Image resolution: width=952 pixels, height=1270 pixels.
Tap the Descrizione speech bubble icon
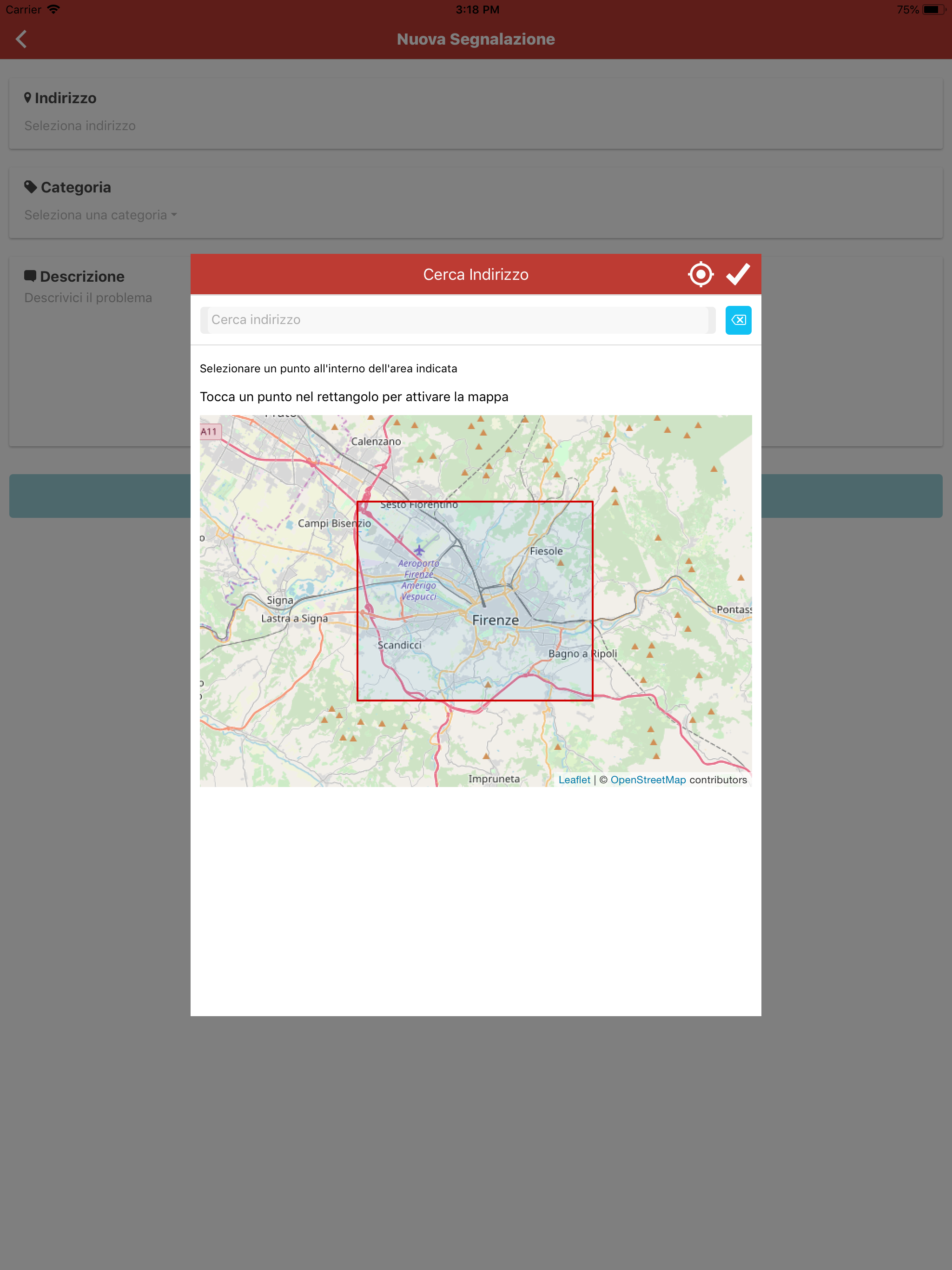pos(30,276)
